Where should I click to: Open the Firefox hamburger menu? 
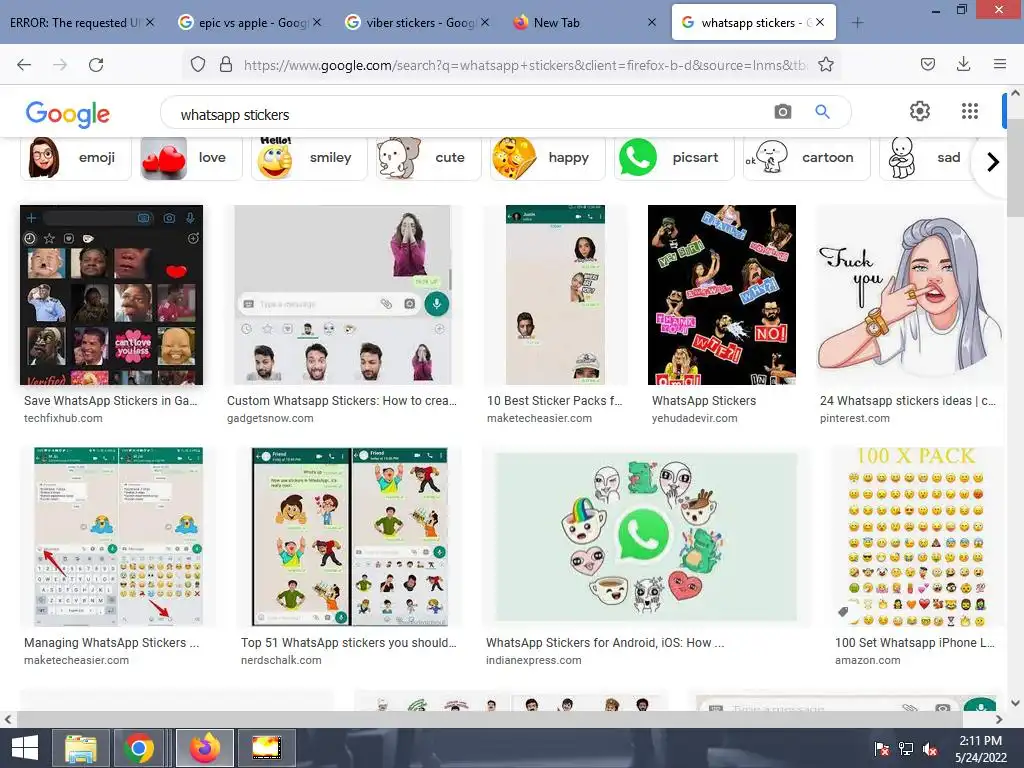click(x=999, y=64)
